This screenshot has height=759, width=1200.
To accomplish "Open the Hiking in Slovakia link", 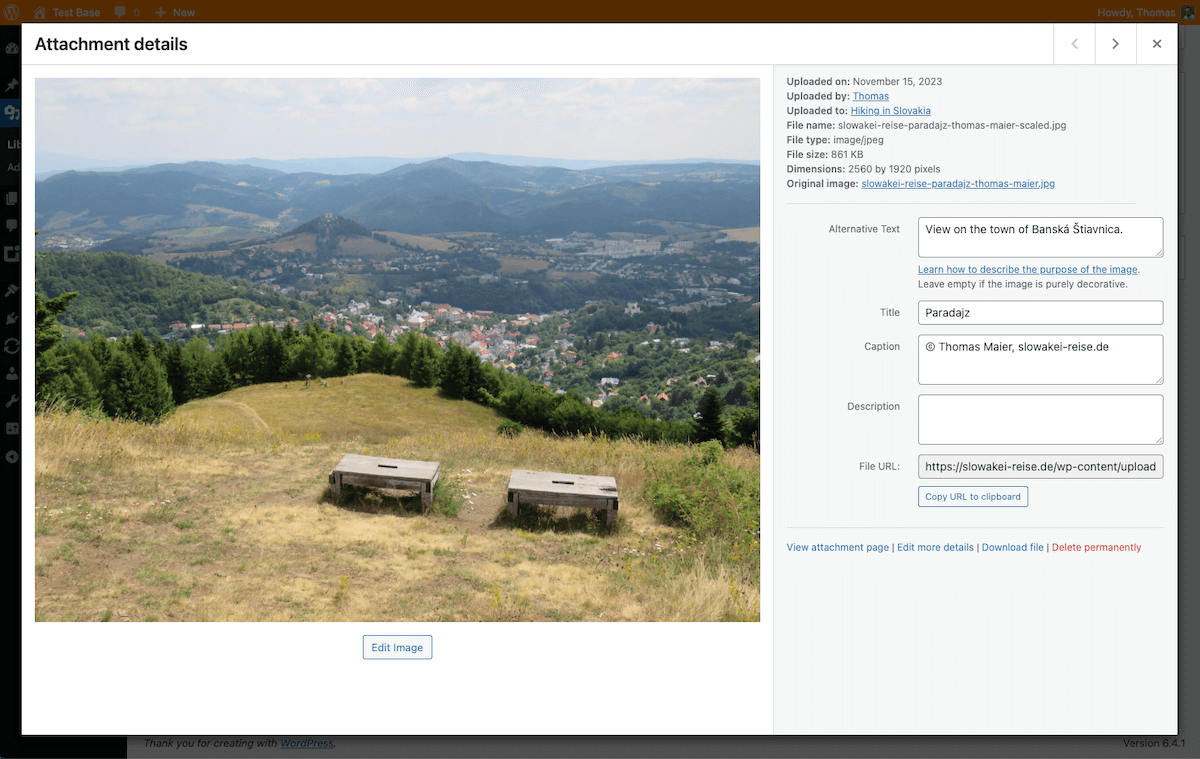I will [x=891, y=111].
